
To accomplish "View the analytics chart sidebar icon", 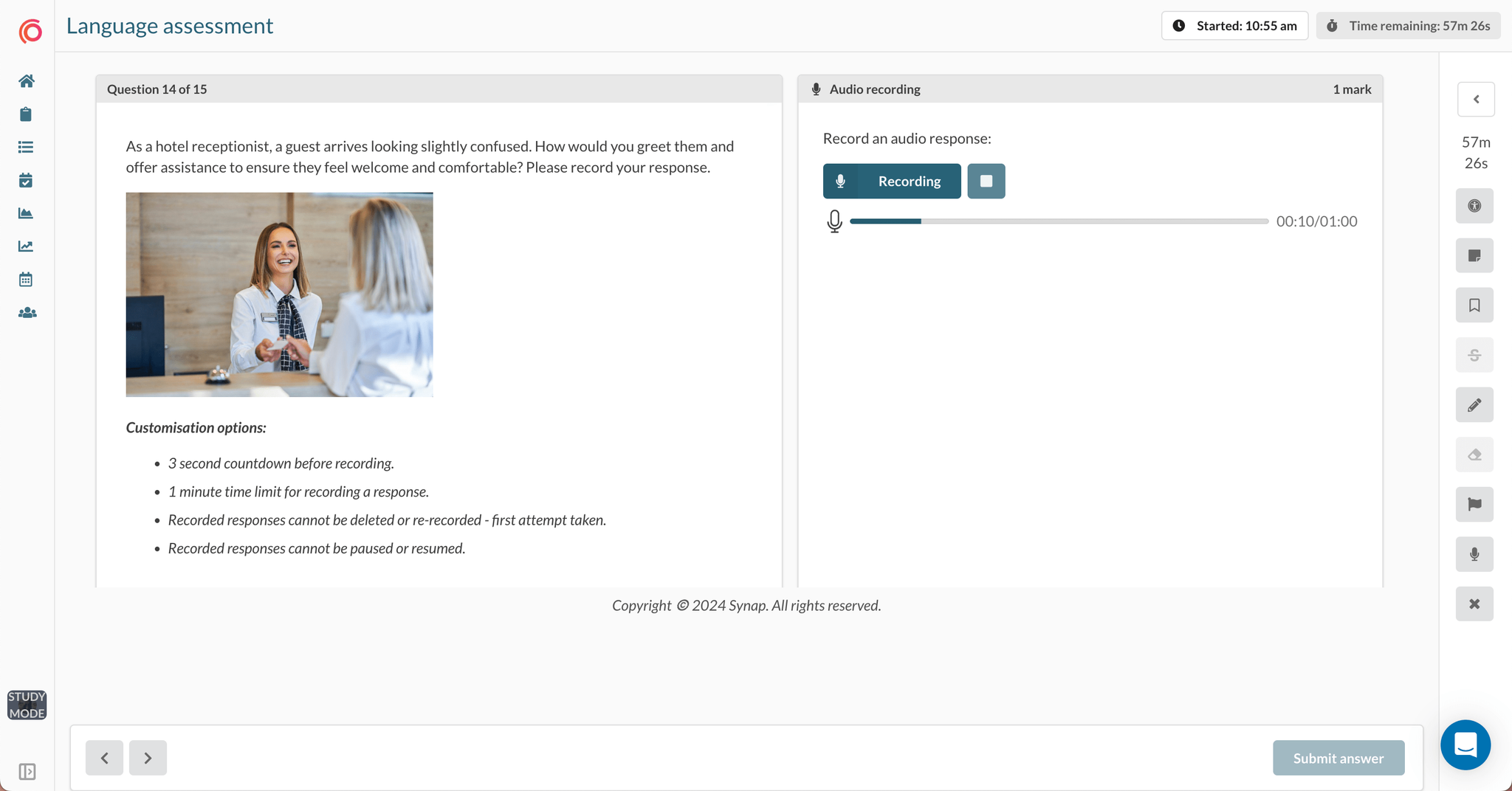I will pyautogui.click(x=27, y=213).
